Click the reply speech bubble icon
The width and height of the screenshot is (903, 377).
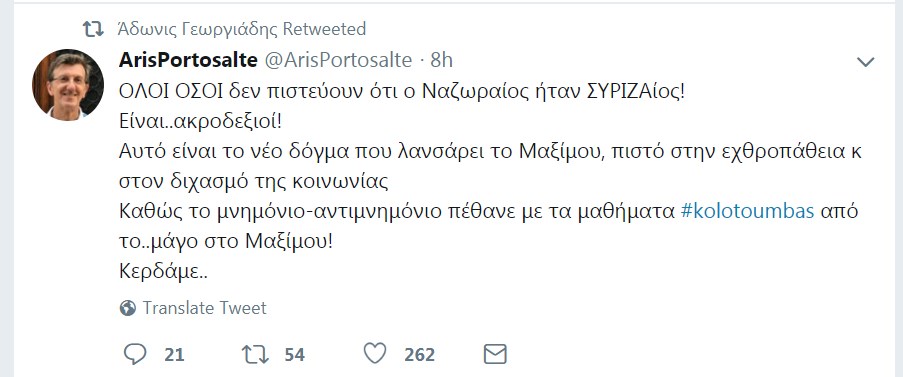[x=135, y=354]
